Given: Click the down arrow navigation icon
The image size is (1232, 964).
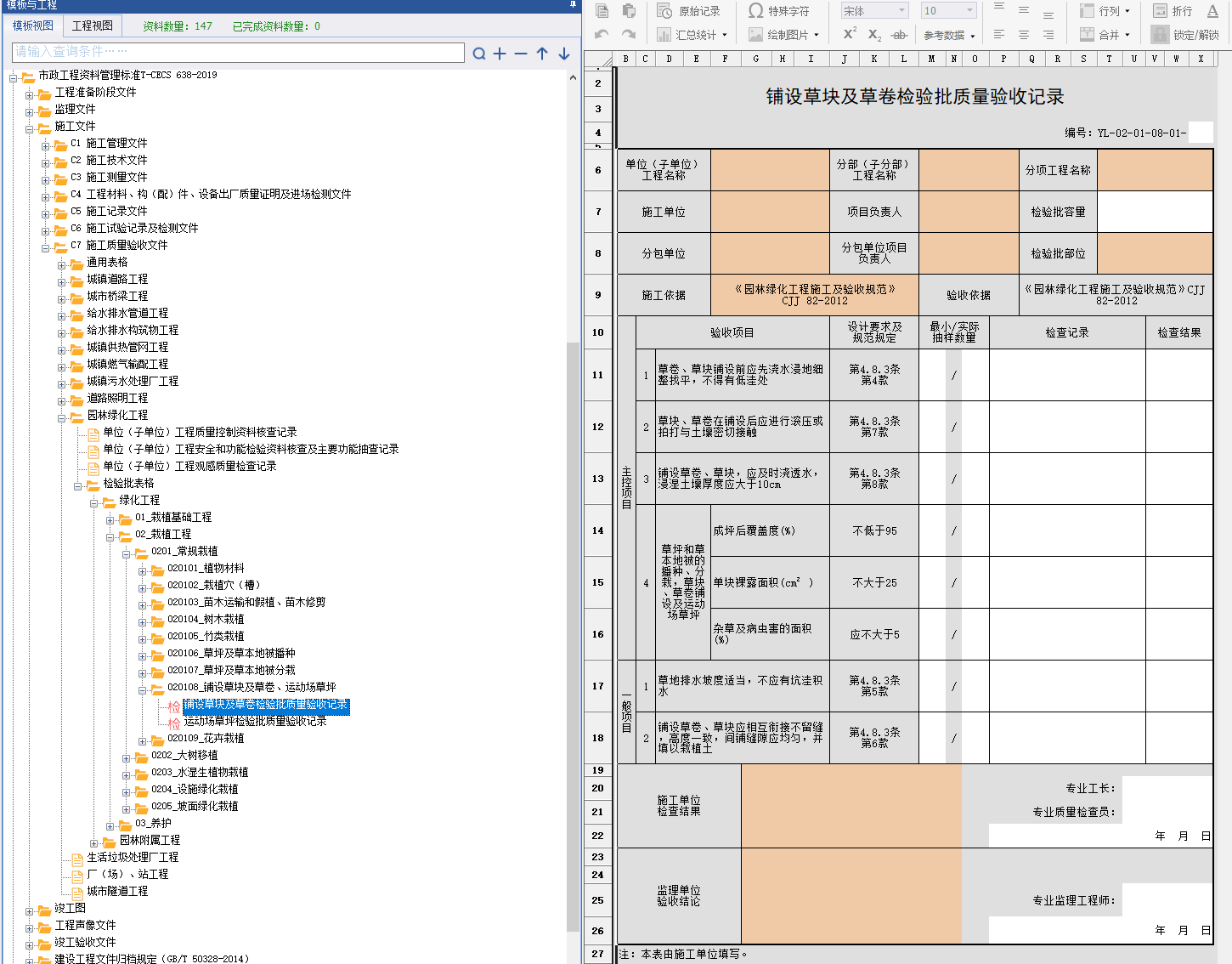Looking at the screenshot, I should tap(564, 54).
